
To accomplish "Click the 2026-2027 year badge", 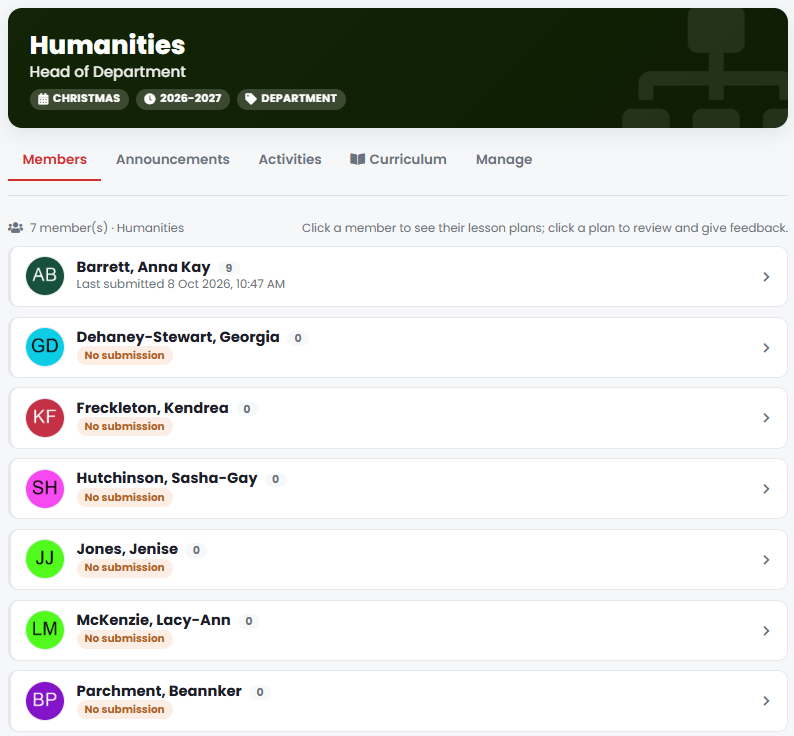I will click(x=183, y=99).
